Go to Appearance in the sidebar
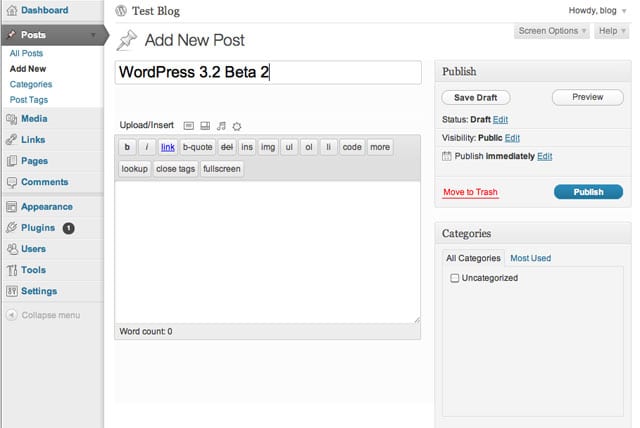 click(x=46, y=207)
